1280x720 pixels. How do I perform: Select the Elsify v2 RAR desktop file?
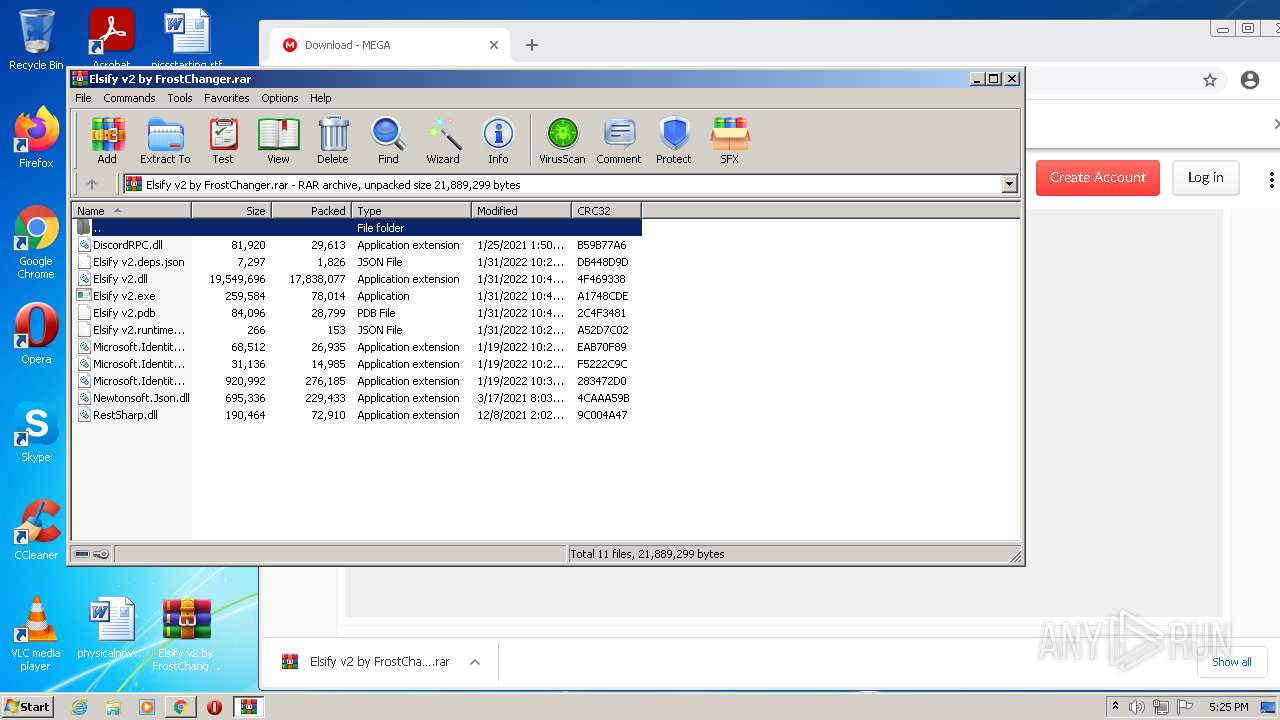[x=187, y=634]
